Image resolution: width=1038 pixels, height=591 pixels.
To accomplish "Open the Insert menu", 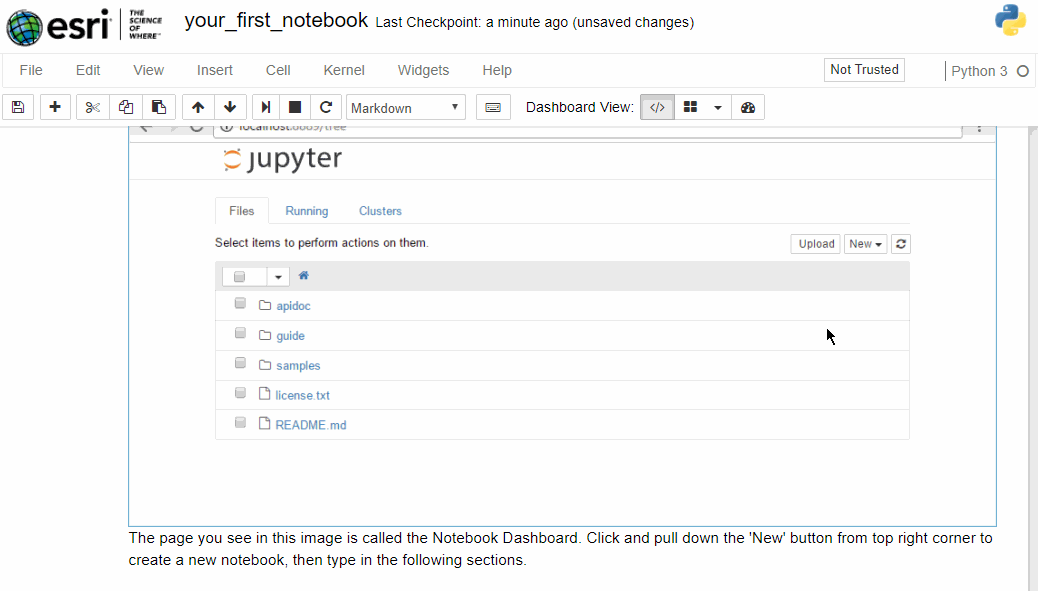I will coord(214,70).
